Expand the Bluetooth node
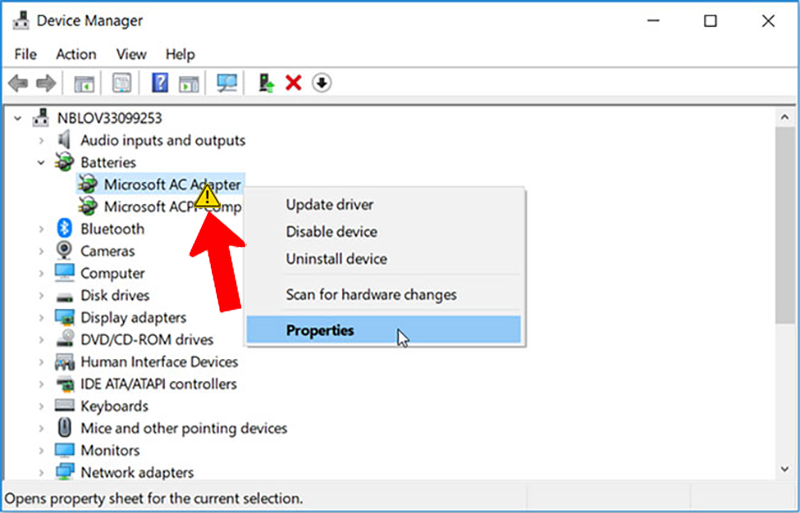The width and height of the screenshot is (800, 513). pos(41,229)
